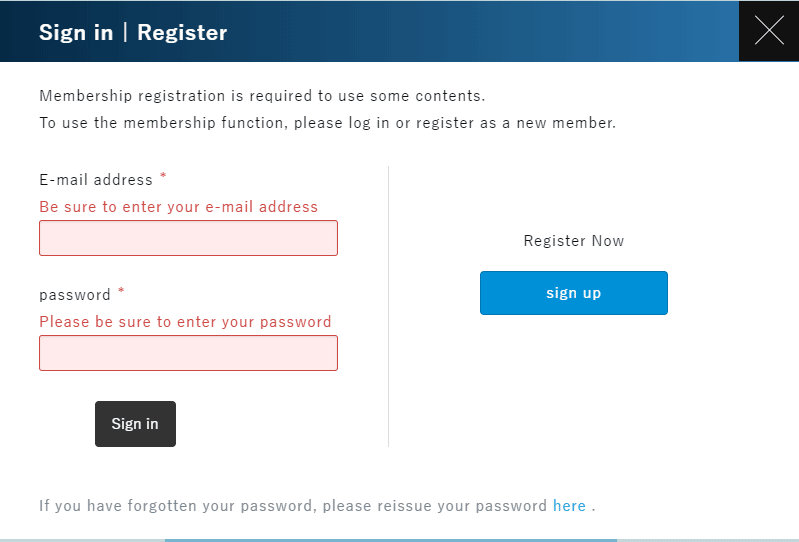Click the red asterisk beside password
Screen dimensions: 799x542
coord(121,292)
